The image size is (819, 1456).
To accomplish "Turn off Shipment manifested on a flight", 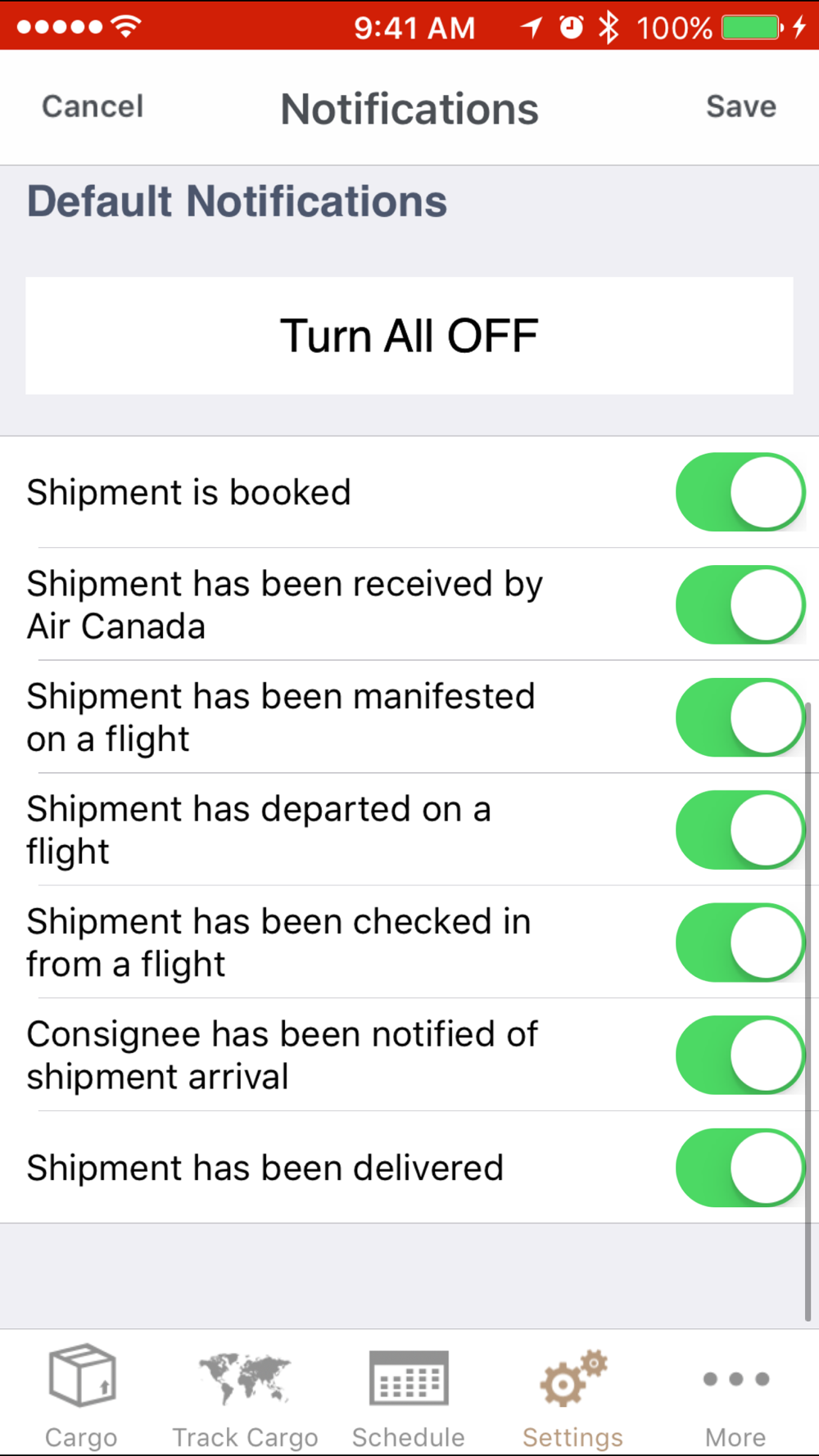I will pyautogui.click(x=740, y=717).
